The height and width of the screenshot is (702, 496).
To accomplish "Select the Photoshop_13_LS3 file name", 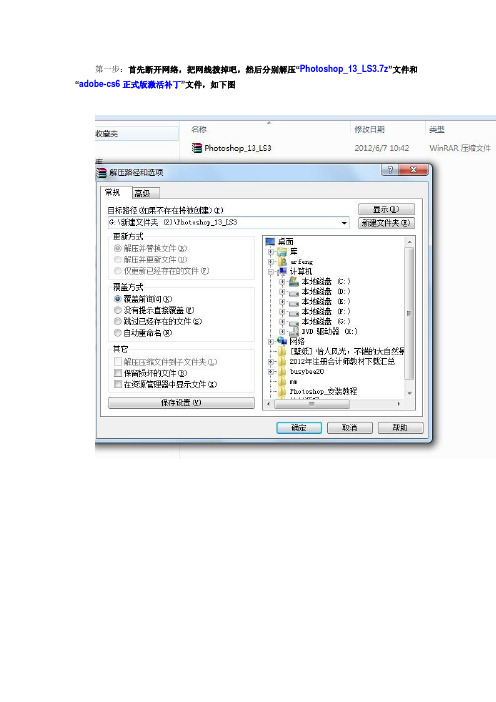I will point(238,148).
